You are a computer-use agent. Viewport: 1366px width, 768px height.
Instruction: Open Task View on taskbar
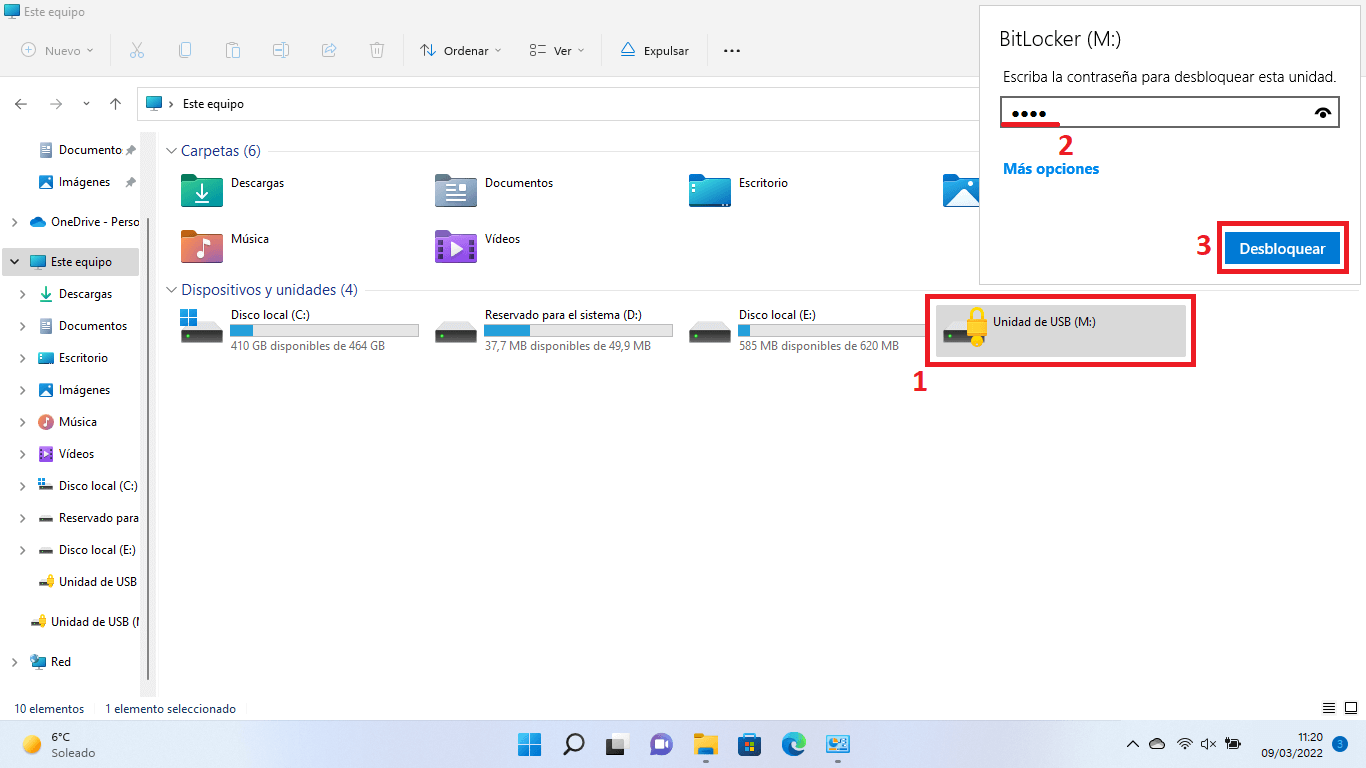617,744
